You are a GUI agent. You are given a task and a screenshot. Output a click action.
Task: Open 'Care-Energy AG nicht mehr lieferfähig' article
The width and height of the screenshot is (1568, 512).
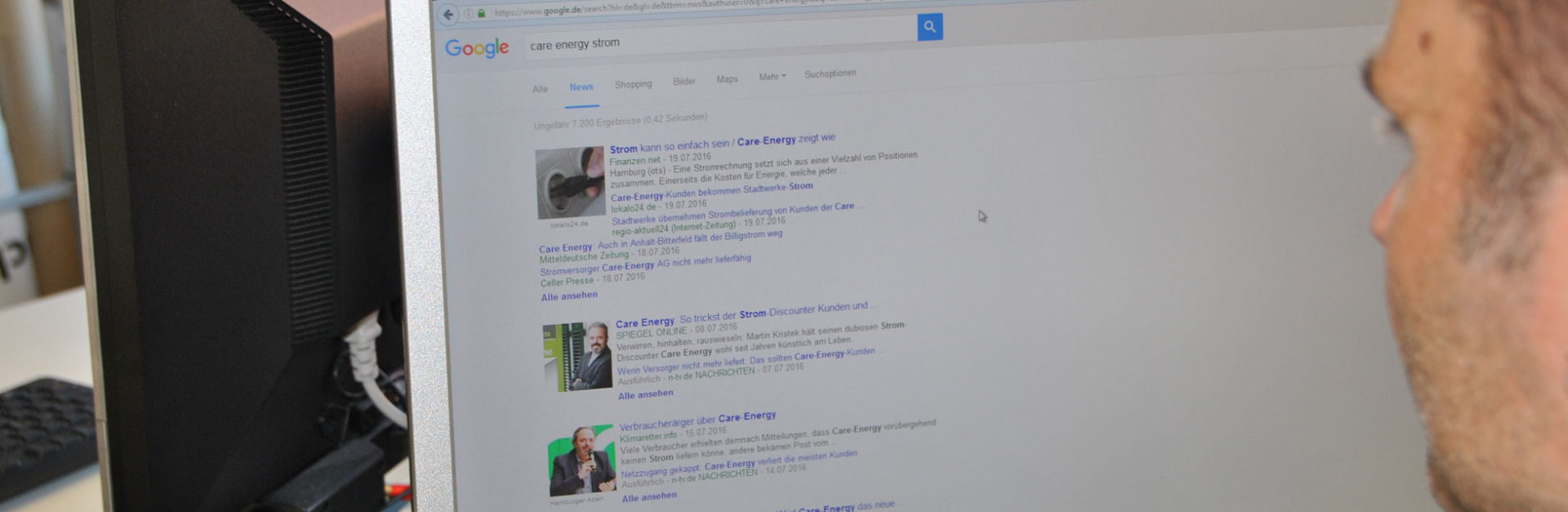click(645, 264)
